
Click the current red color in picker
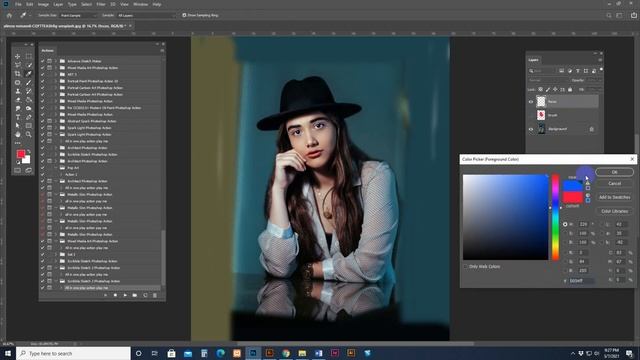coord(573,198)
